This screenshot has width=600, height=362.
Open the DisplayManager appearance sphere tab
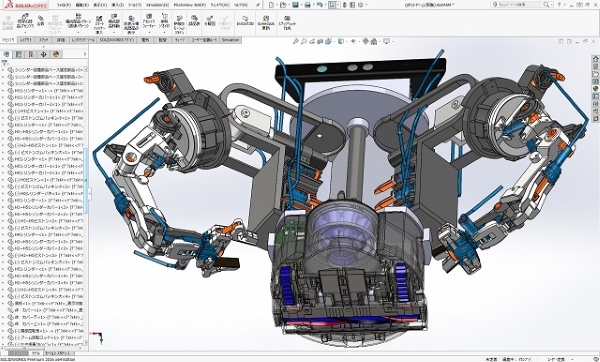click(56, 54)
